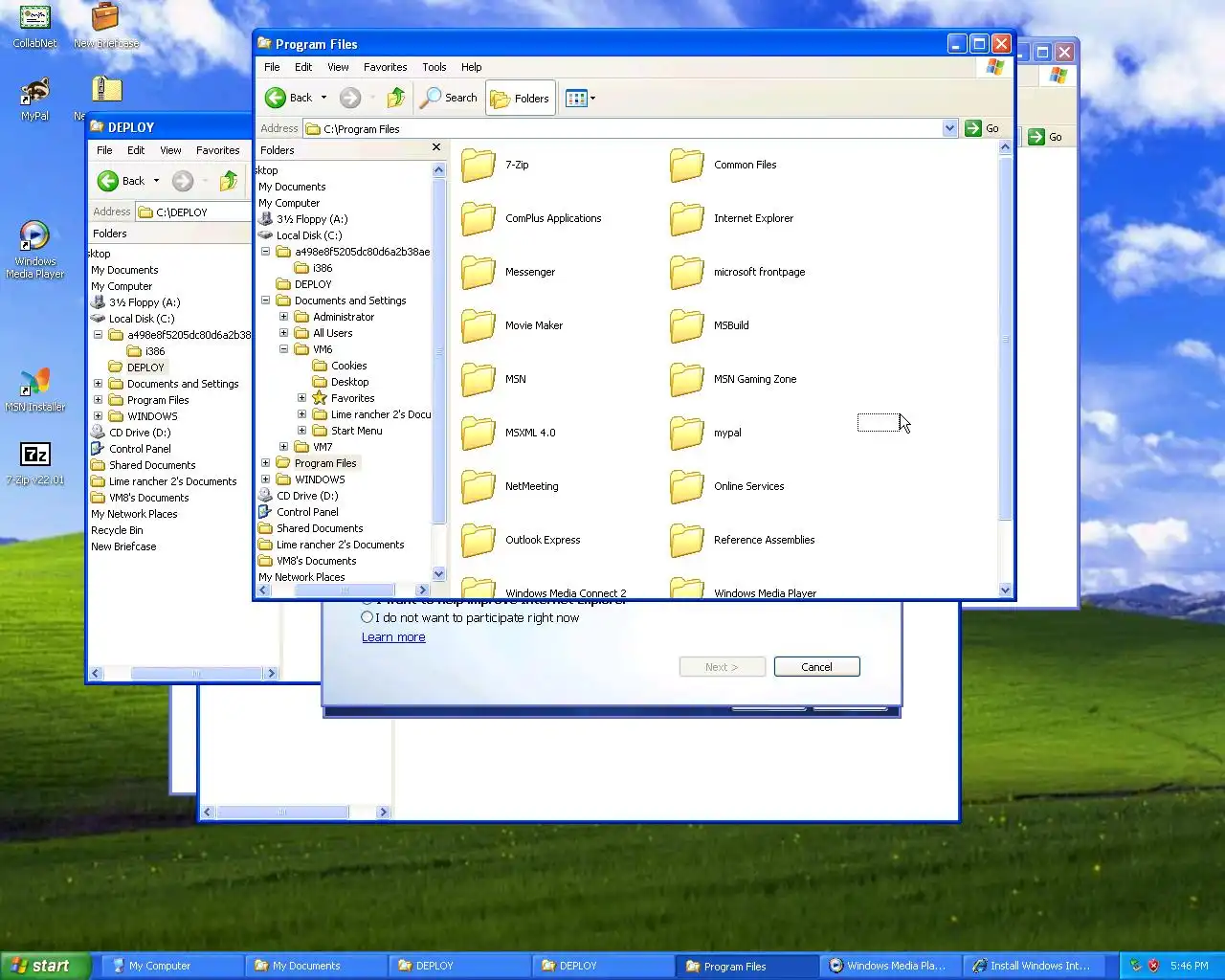Viewport: 1225px width, 980px height.
Task: Expand the VM7 tree node
Action: (283, 447)
